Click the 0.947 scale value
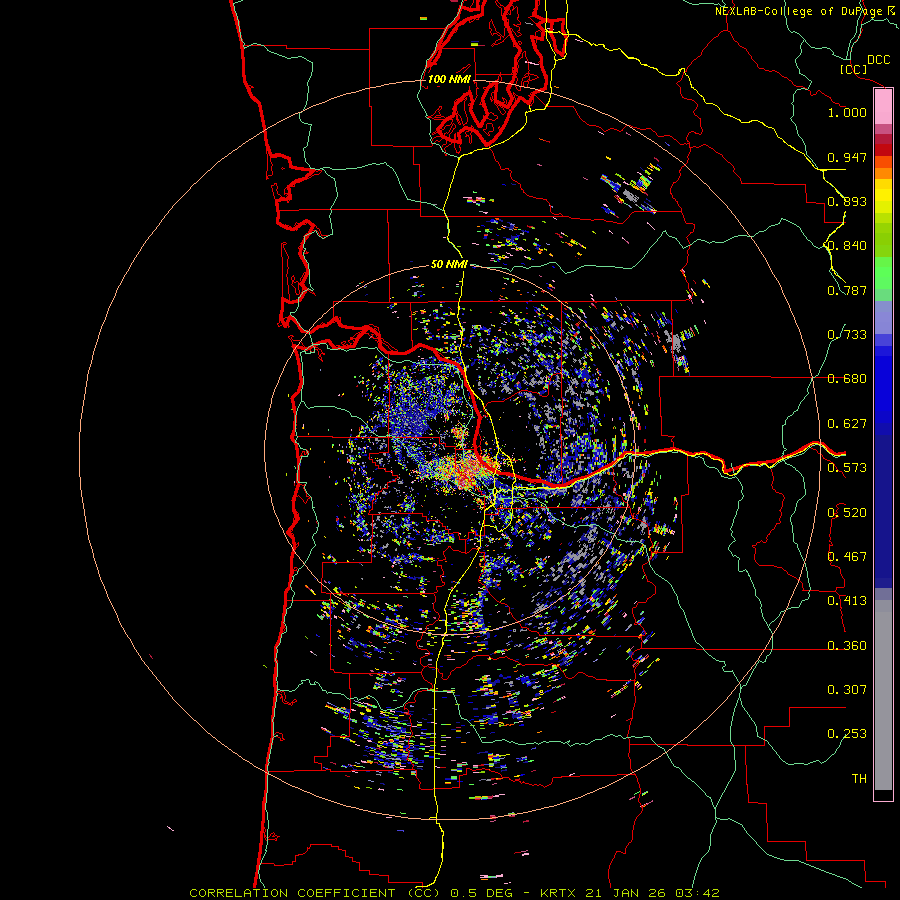The width and height of the screenshot is (900, 900). [847, 157]
